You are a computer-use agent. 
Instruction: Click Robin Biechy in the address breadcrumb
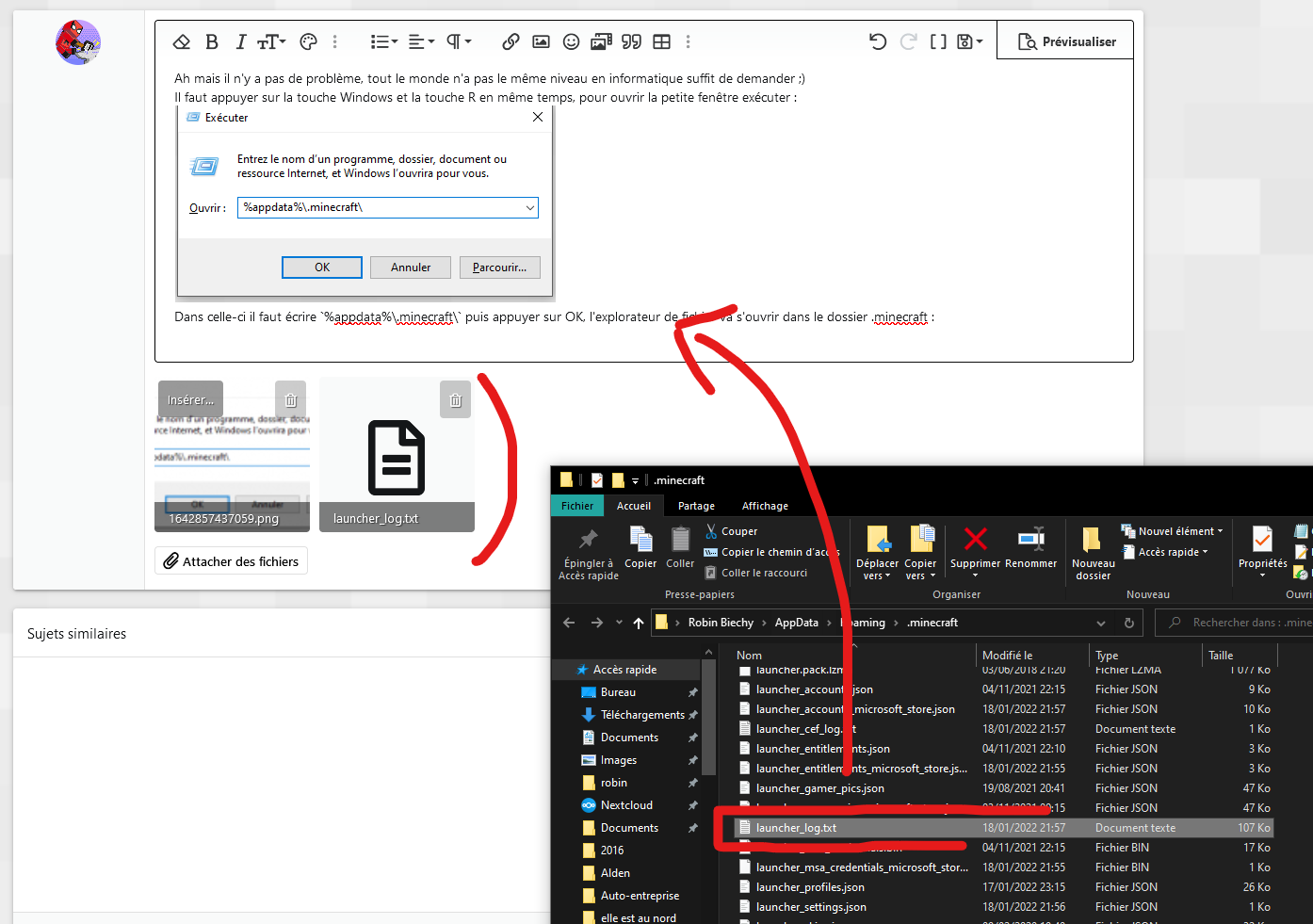[x=721, y=623]
